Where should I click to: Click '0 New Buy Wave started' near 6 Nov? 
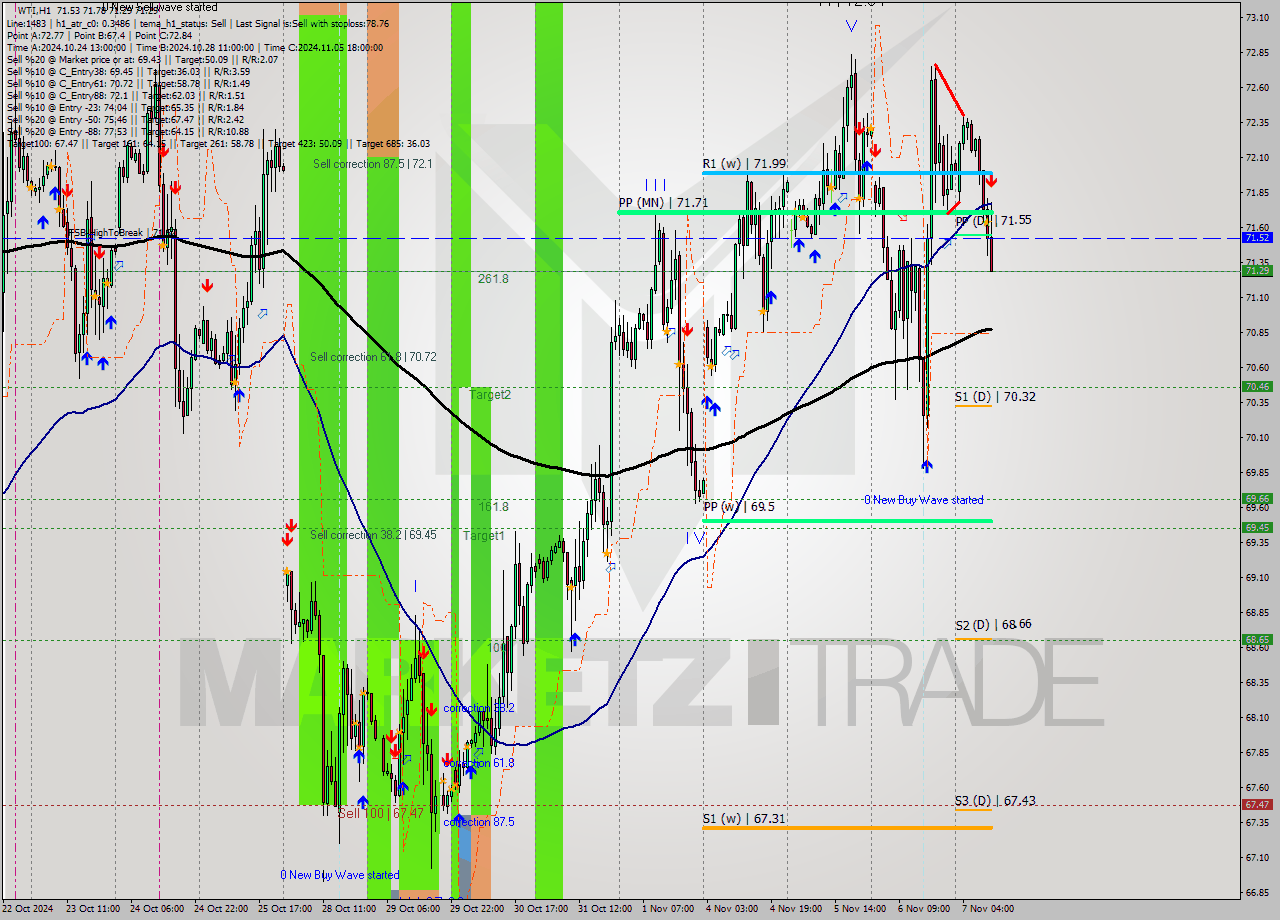pos(924,500)
